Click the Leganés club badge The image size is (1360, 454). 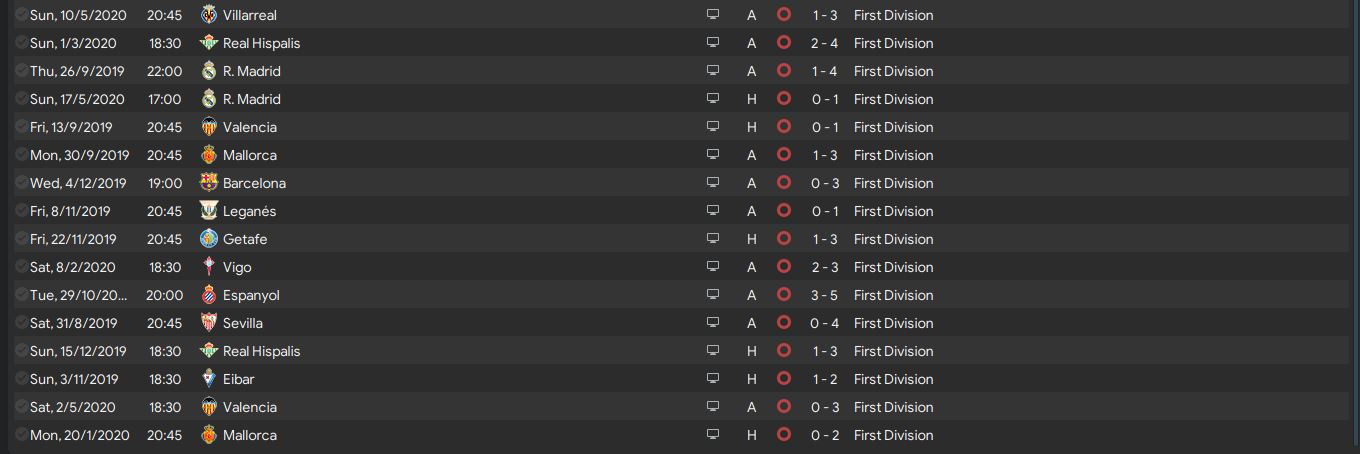[209, 211]
